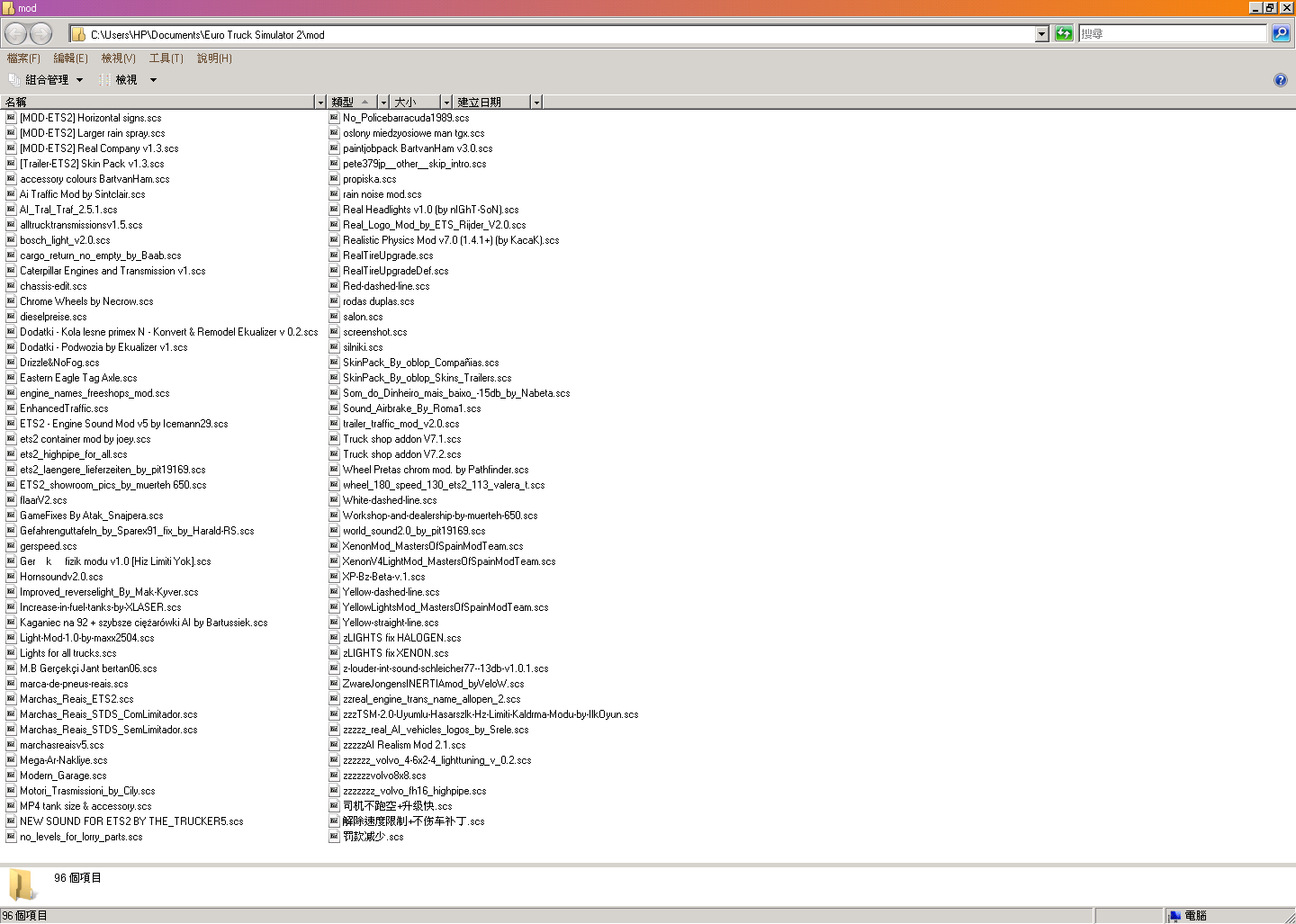
Task: Select file Chrome Wheels by Necrow.scs
Action: click(x=86, y=301)
